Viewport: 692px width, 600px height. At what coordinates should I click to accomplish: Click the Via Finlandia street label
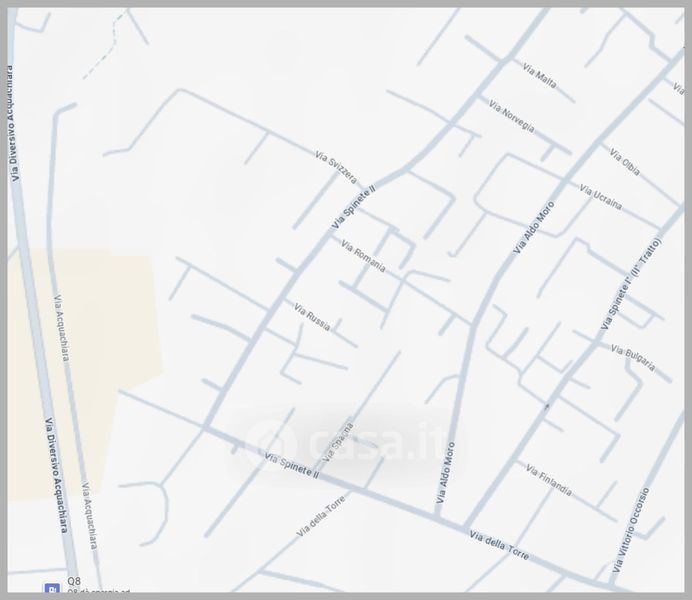tap(549, 480)
